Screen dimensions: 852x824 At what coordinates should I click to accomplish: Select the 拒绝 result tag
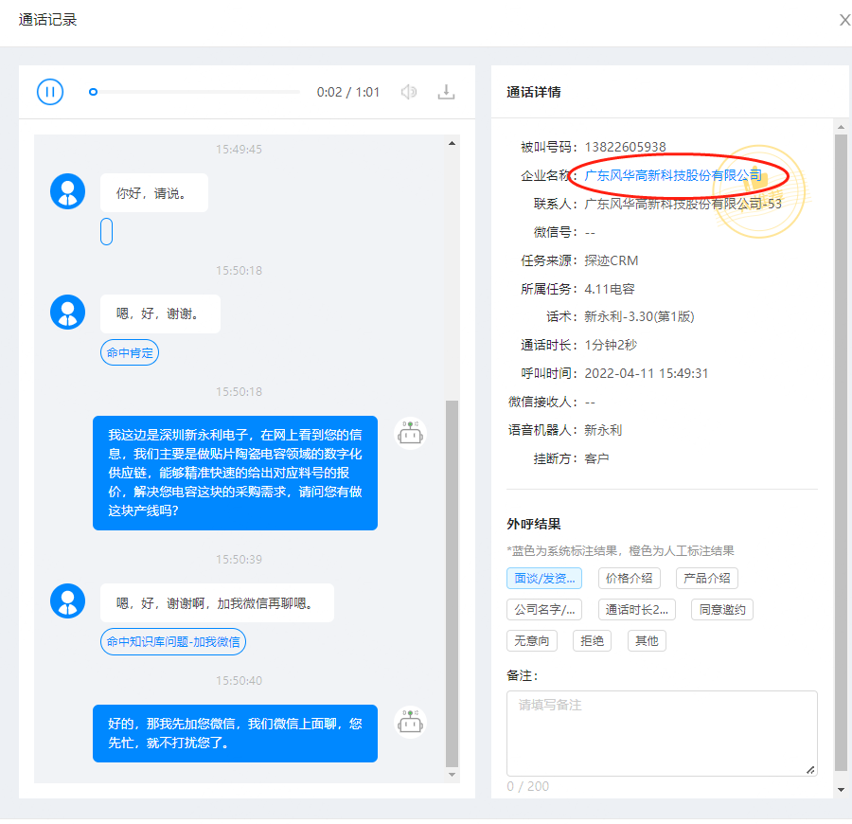[x=592, y=641]
